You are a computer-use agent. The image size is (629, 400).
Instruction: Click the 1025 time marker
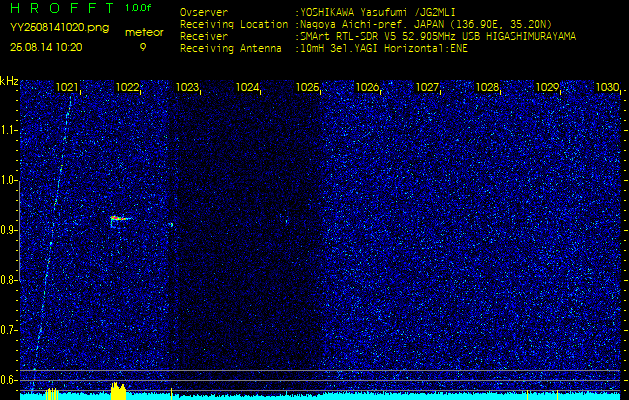tap(307, 87)
